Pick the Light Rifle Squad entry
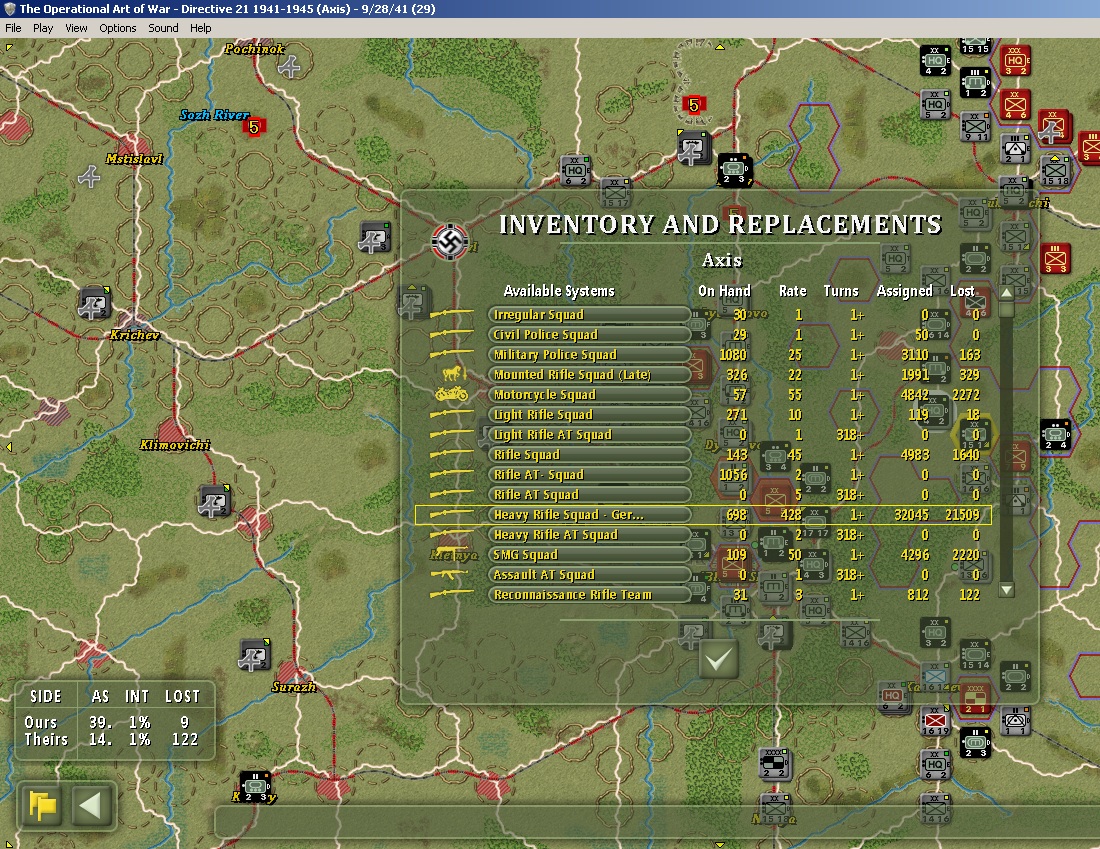This screenshot has width=1100, height=849. [589, 415]
